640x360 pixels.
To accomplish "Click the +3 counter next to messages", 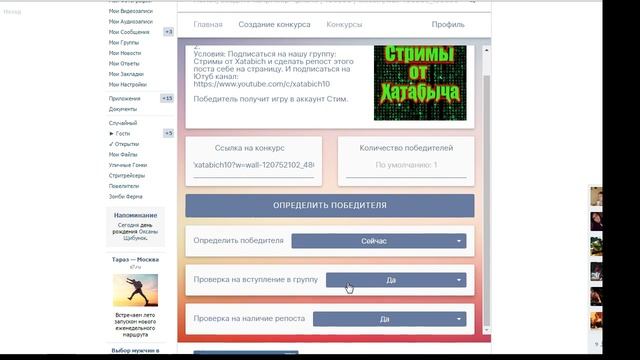I will (169, 32).
